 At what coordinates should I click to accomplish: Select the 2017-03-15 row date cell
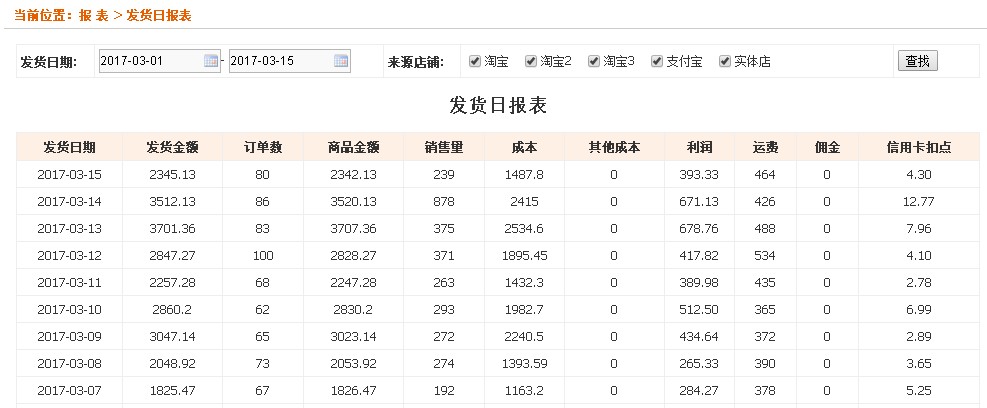(x=69, y=175)
